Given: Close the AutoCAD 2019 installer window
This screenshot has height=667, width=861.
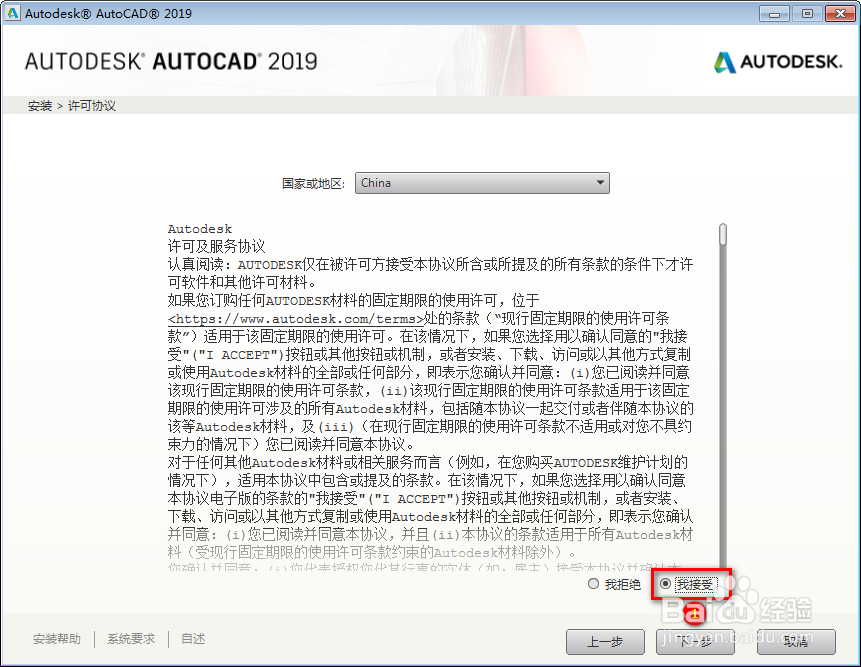Looking at the screenshot, I should click(x=840, y=14).
